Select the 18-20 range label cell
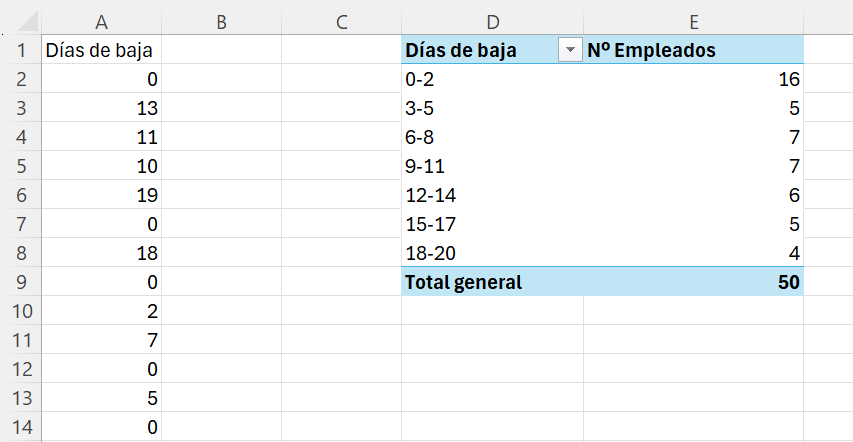This screenshot has width=853, height=442. point(492,254)
